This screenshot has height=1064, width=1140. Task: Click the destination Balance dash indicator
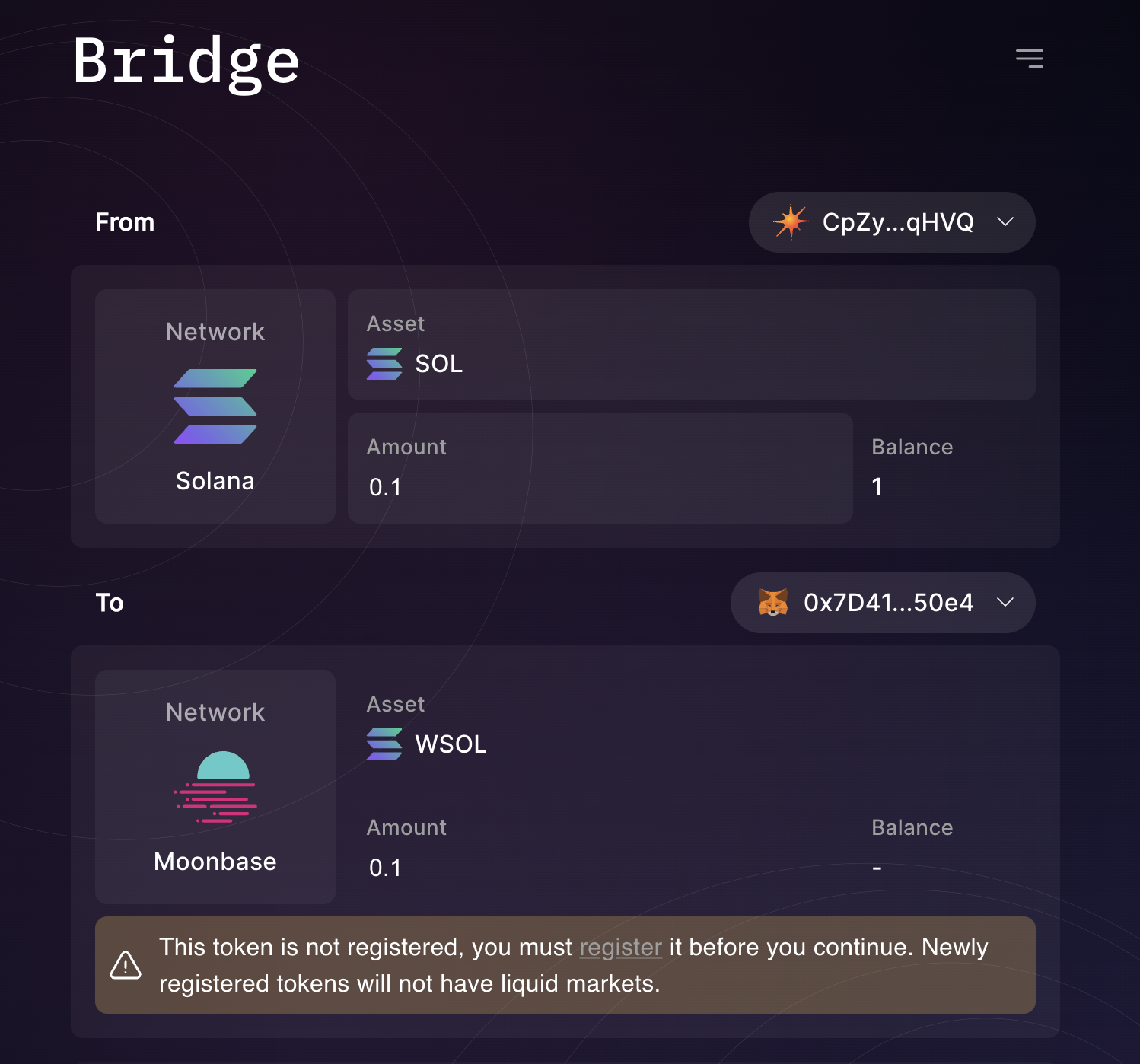877,868
